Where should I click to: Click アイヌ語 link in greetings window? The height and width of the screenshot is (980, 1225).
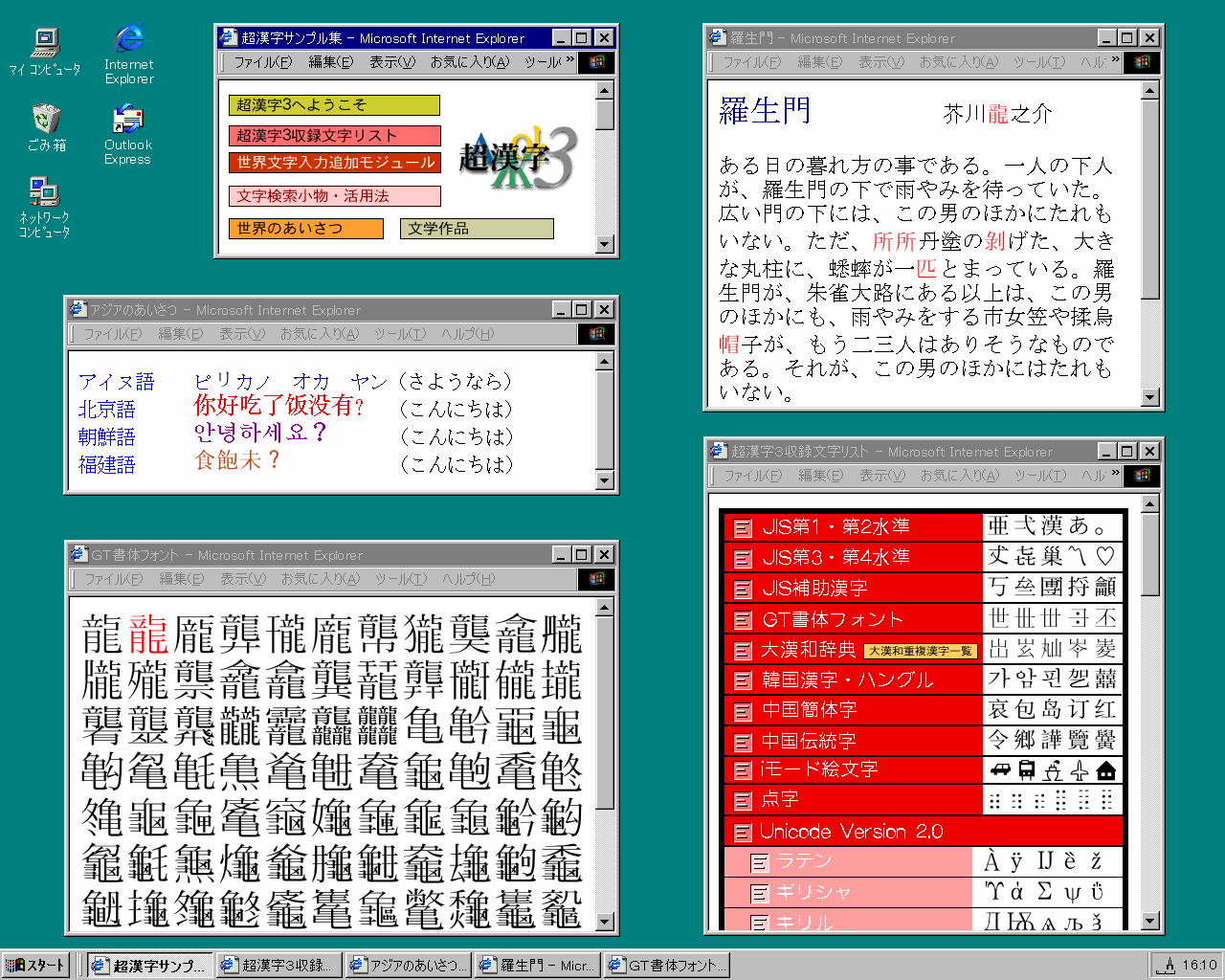tap(117, 382)
